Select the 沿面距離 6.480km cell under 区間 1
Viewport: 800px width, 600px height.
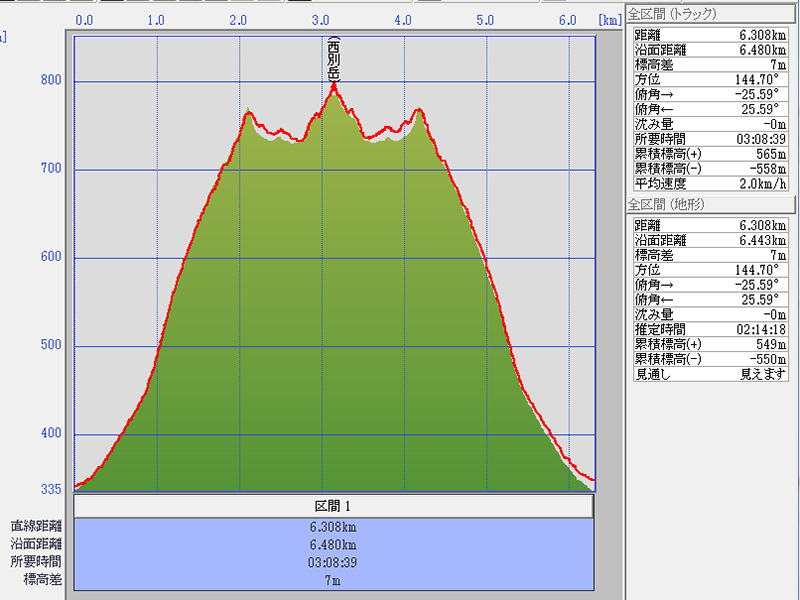(x=334, y=544)
